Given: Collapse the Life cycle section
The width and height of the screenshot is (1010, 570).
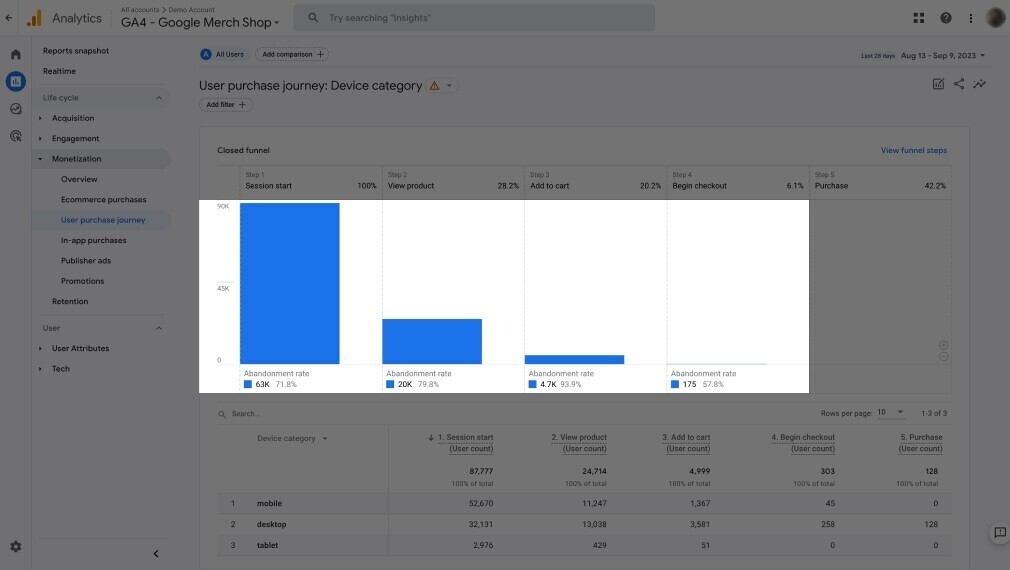Looking at the screenshot, I should (158, 98).
